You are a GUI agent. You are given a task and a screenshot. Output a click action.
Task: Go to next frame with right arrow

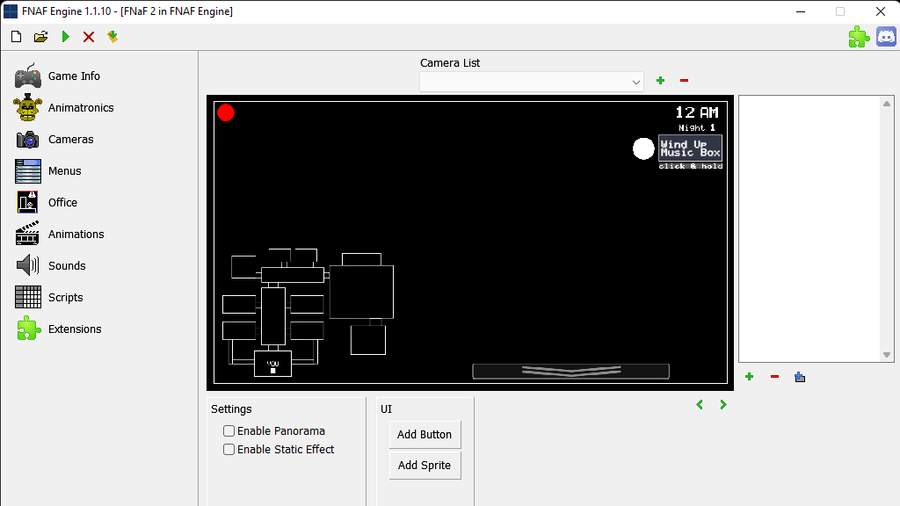coord(723,404)
